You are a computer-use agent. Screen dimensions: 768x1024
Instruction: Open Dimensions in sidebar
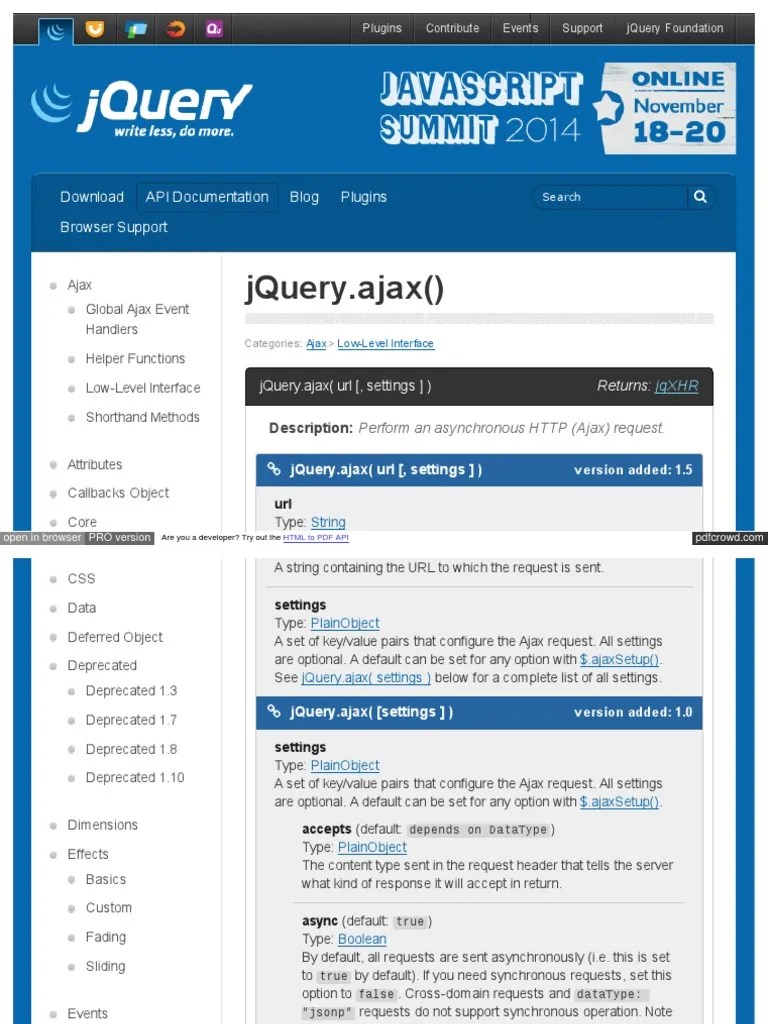[x=103, y=825]
